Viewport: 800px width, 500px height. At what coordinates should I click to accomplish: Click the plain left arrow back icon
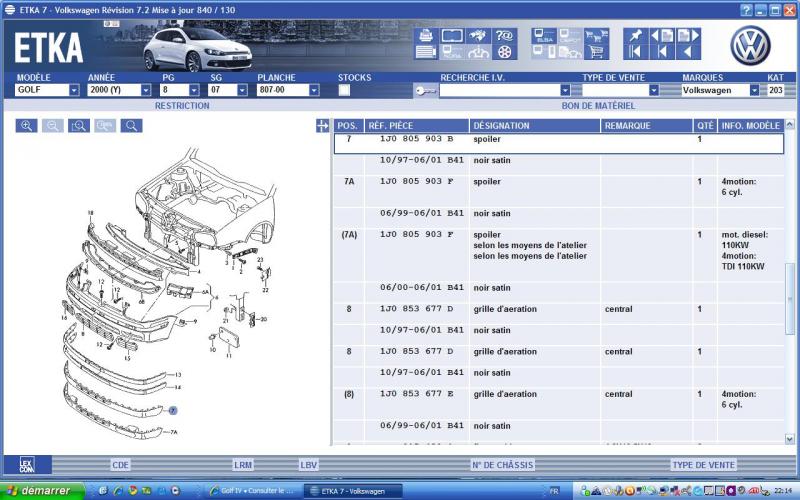pos(688,52)
